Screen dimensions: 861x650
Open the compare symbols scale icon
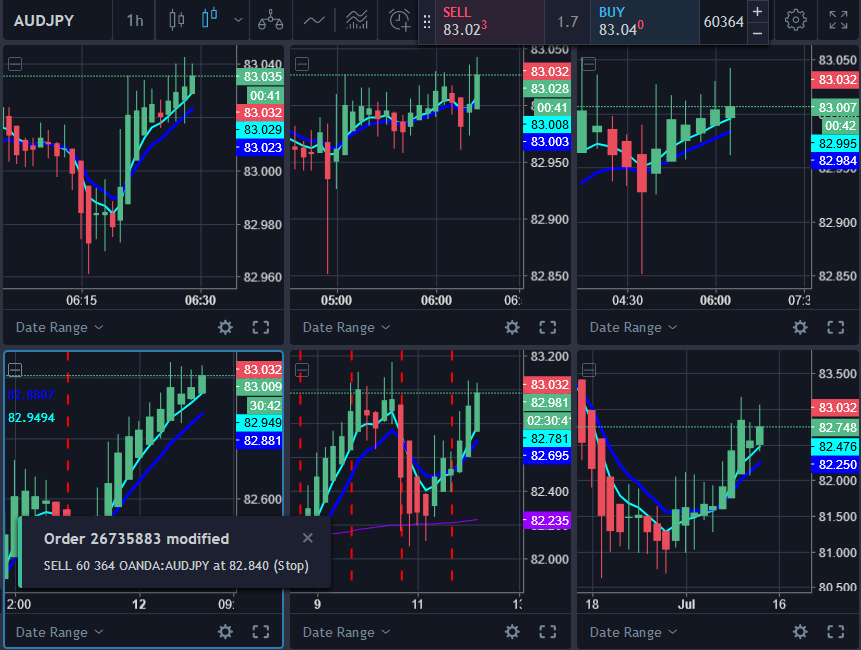tap(270, 20)
